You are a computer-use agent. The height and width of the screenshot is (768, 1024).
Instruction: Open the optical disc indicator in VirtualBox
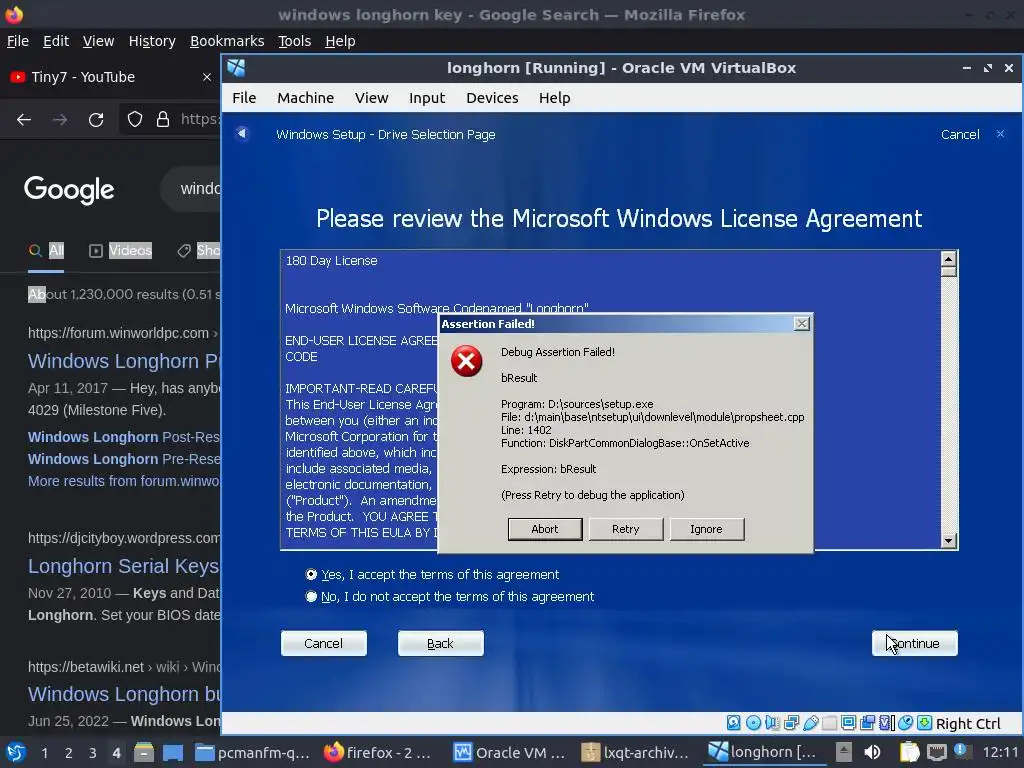[753, 723]
